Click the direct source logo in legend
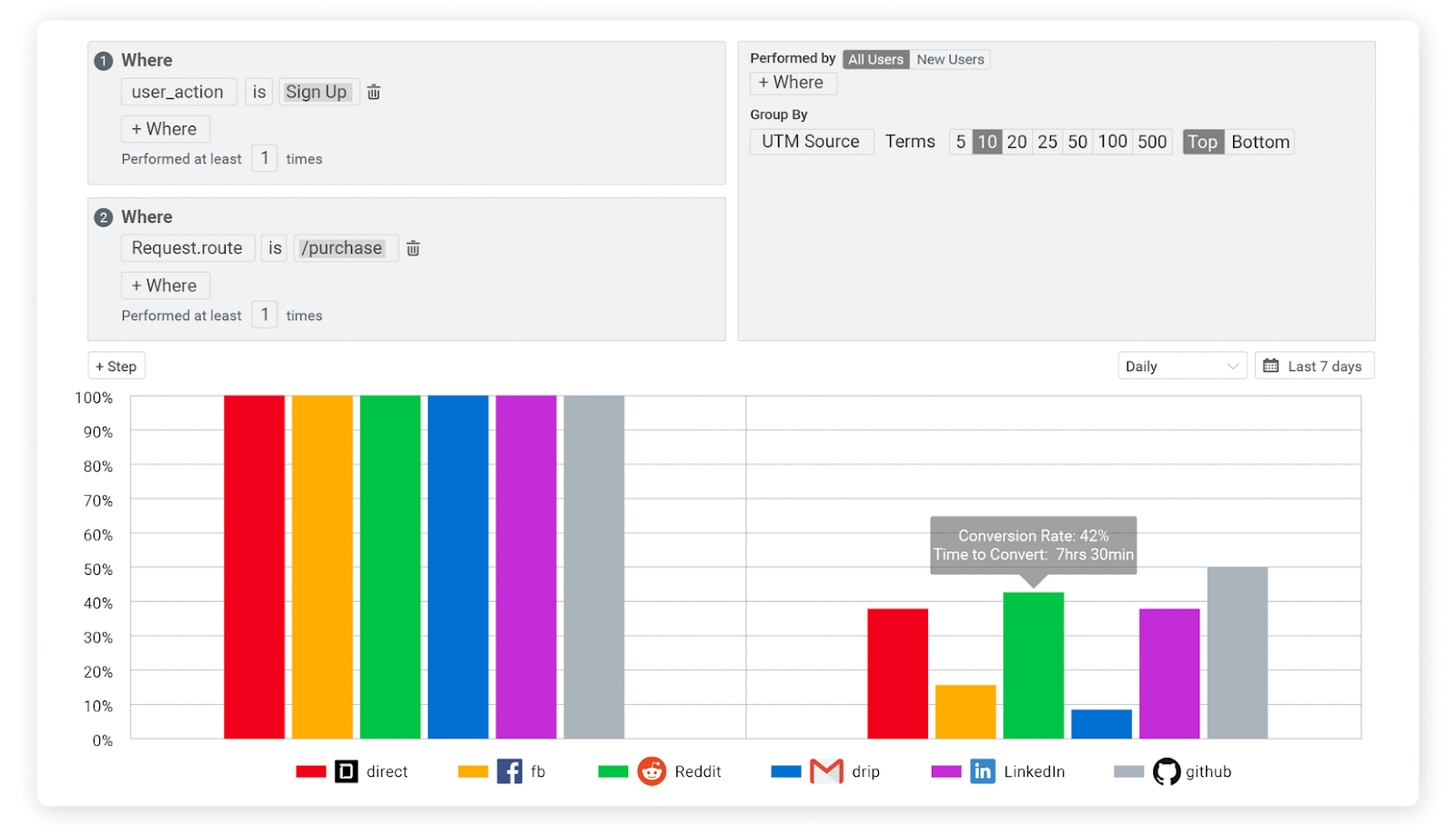Image resolution: width=1456 pixels, height=825 pixels. [347, 771]
